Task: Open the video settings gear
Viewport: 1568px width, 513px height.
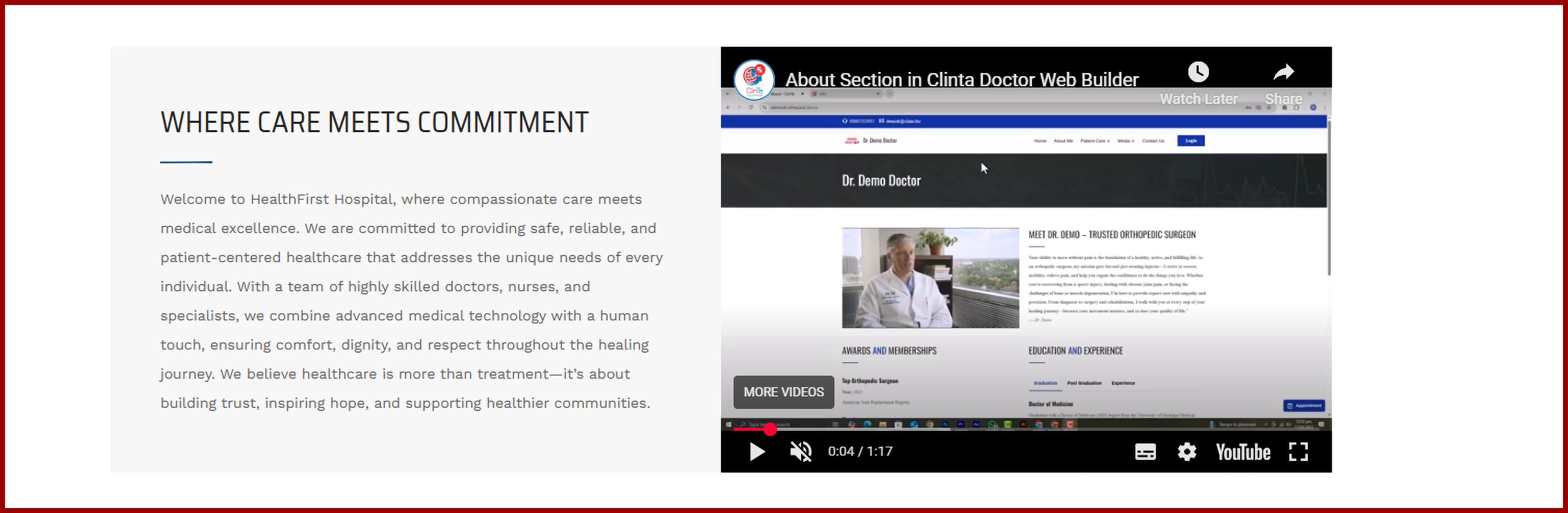Action: (1186, 451)
